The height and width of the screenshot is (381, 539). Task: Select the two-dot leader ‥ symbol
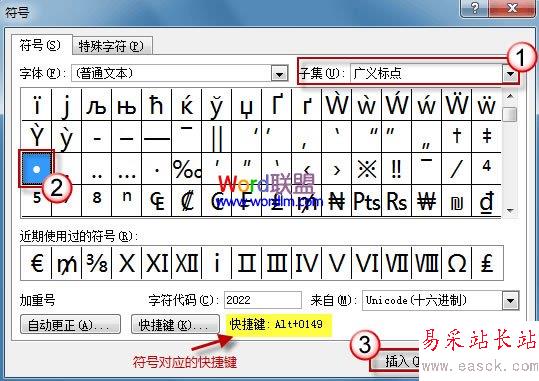[x=96, y=169]
